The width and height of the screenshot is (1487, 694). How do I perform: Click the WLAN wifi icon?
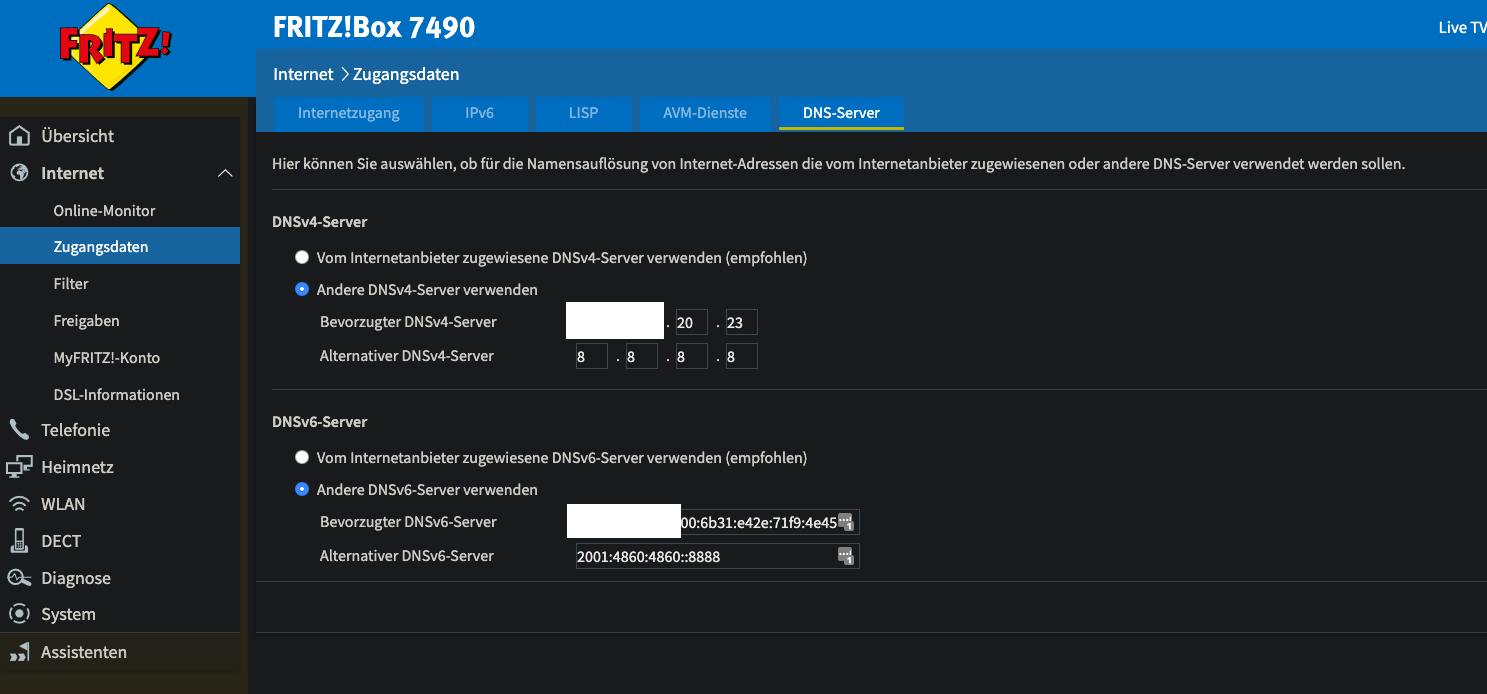(19, 504)
